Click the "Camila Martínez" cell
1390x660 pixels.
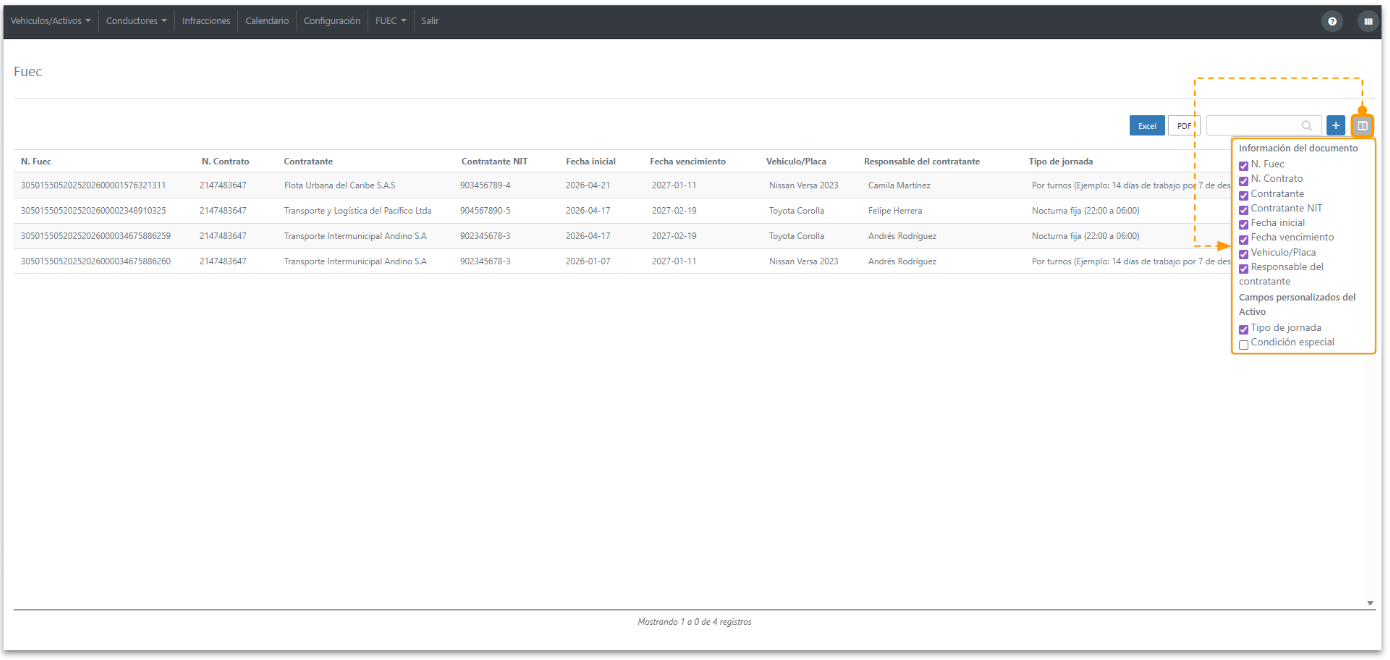pyautogui.click(x=899, y=185)
